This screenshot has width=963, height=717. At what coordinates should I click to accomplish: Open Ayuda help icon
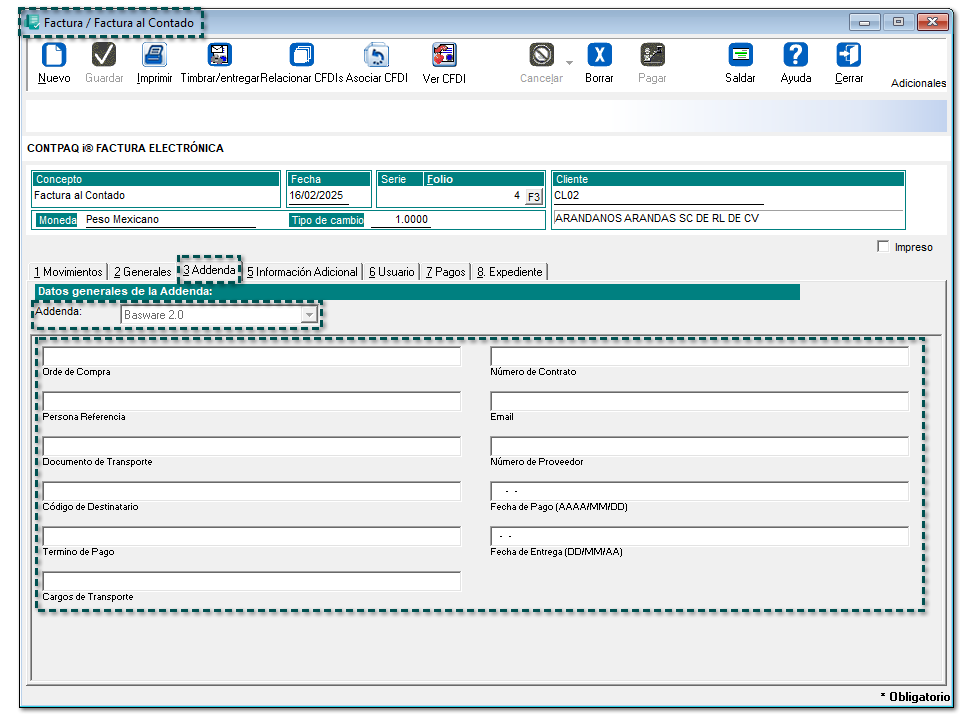(795, 55)
